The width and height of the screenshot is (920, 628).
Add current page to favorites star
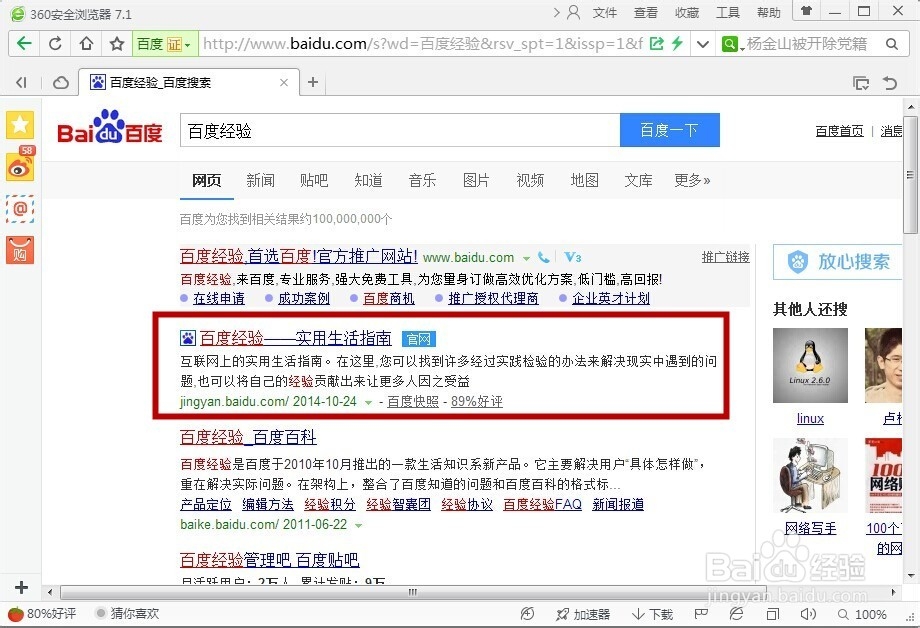coord(115,44)
